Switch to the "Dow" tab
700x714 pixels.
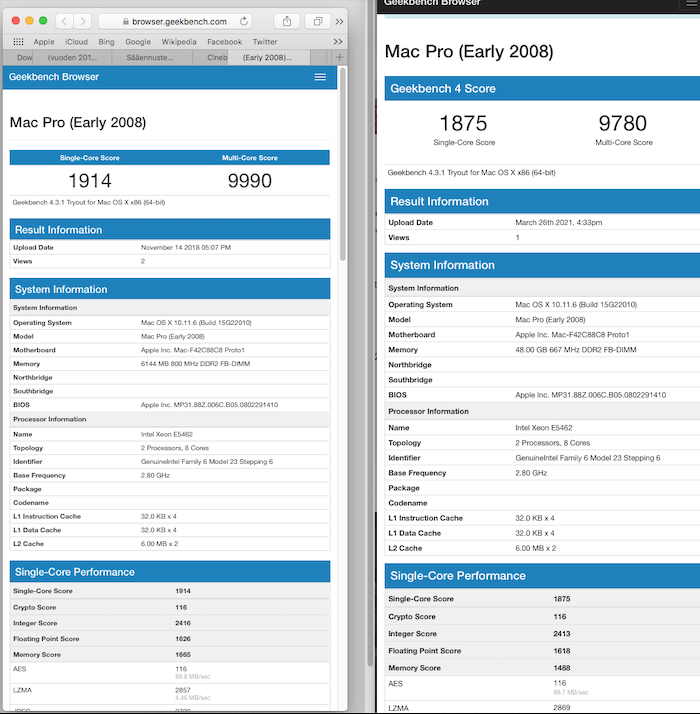point(18,57)
